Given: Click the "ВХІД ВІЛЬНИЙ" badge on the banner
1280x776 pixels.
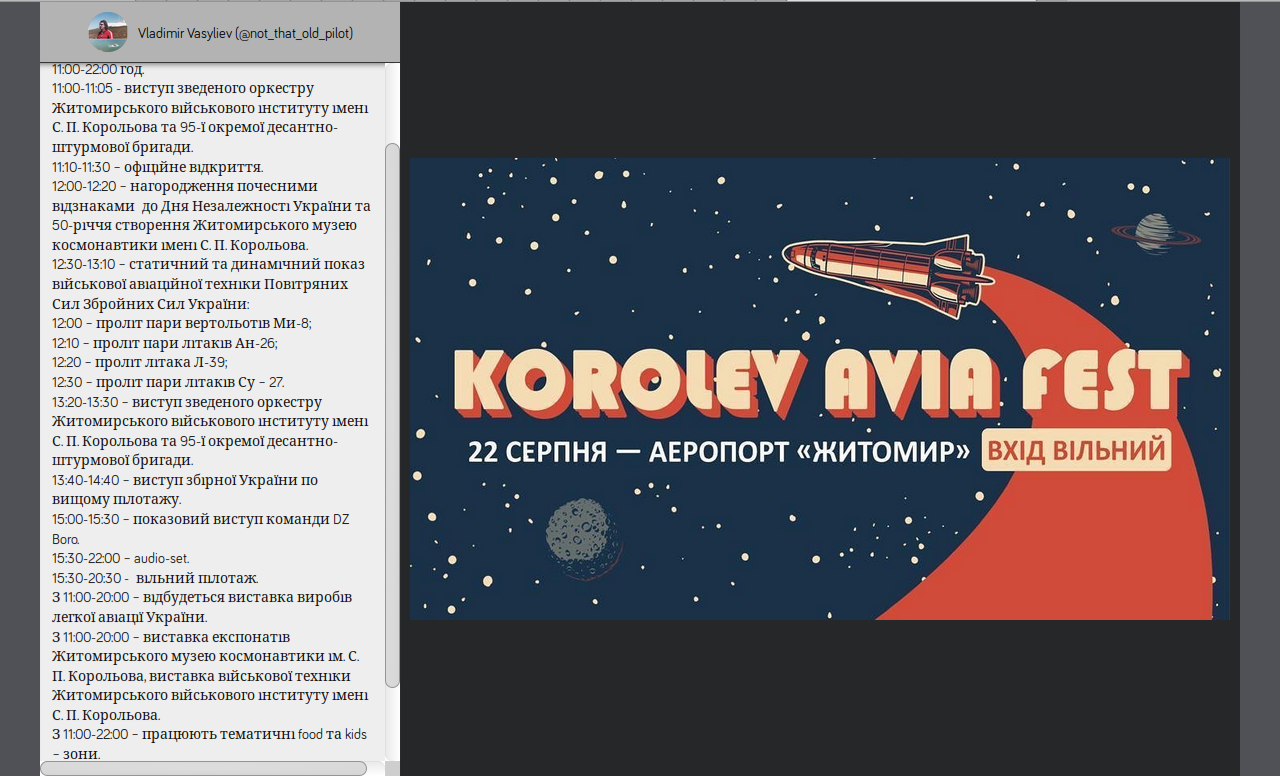Looking at the screenshot, I should pos(1076,450).
